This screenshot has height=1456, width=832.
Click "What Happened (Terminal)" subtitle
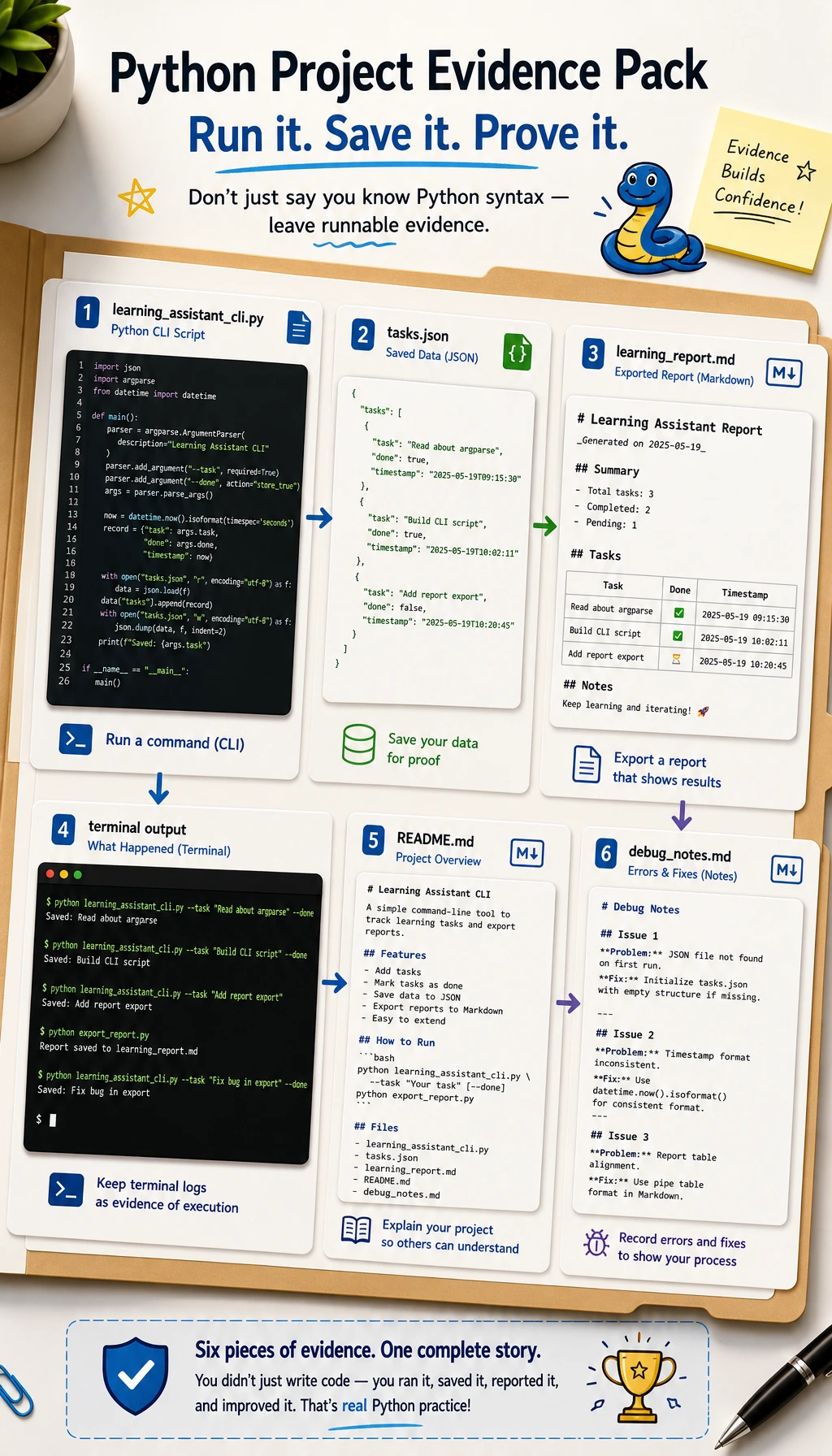coord(159,848)
